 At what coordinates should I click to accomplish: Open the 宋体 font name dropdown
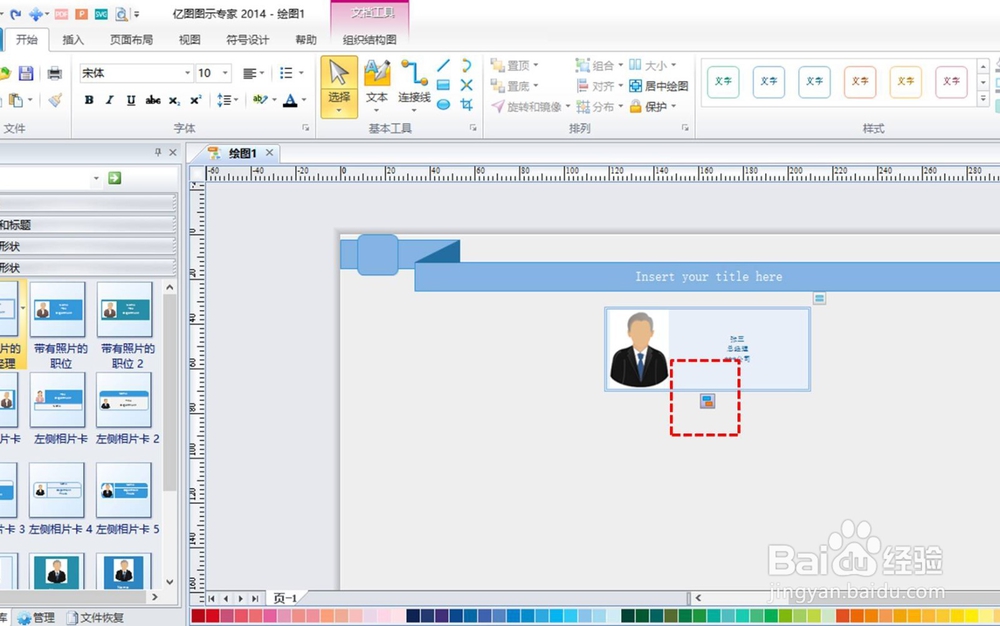(188, 73)
